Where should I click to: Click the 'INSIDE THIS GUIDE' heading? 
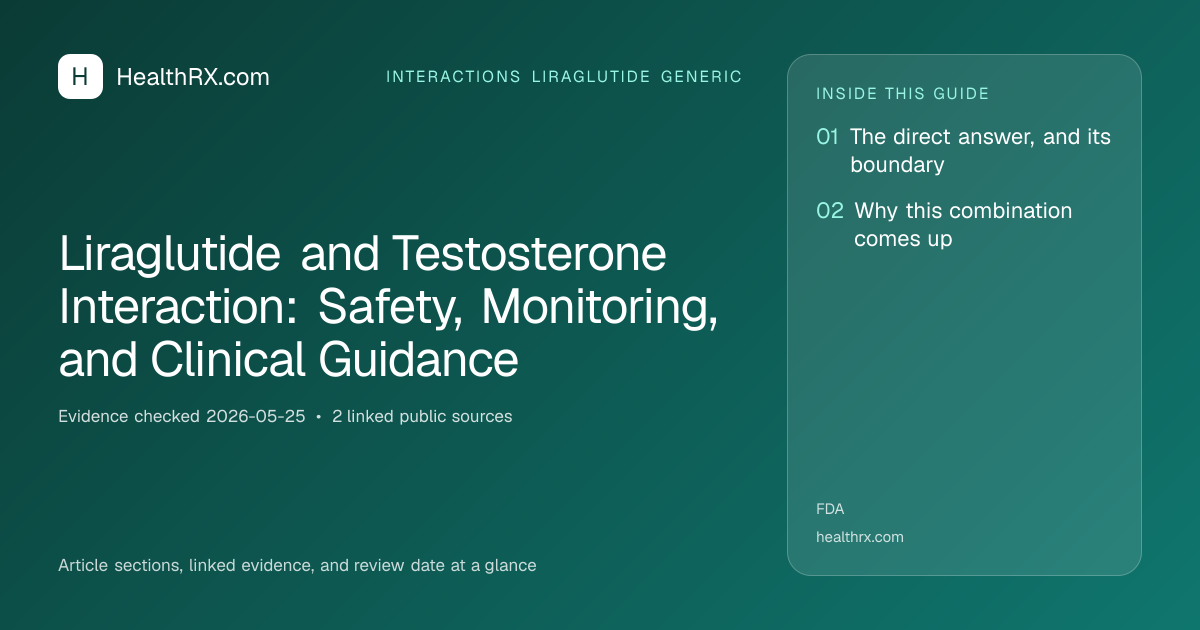tap(903, 94)
